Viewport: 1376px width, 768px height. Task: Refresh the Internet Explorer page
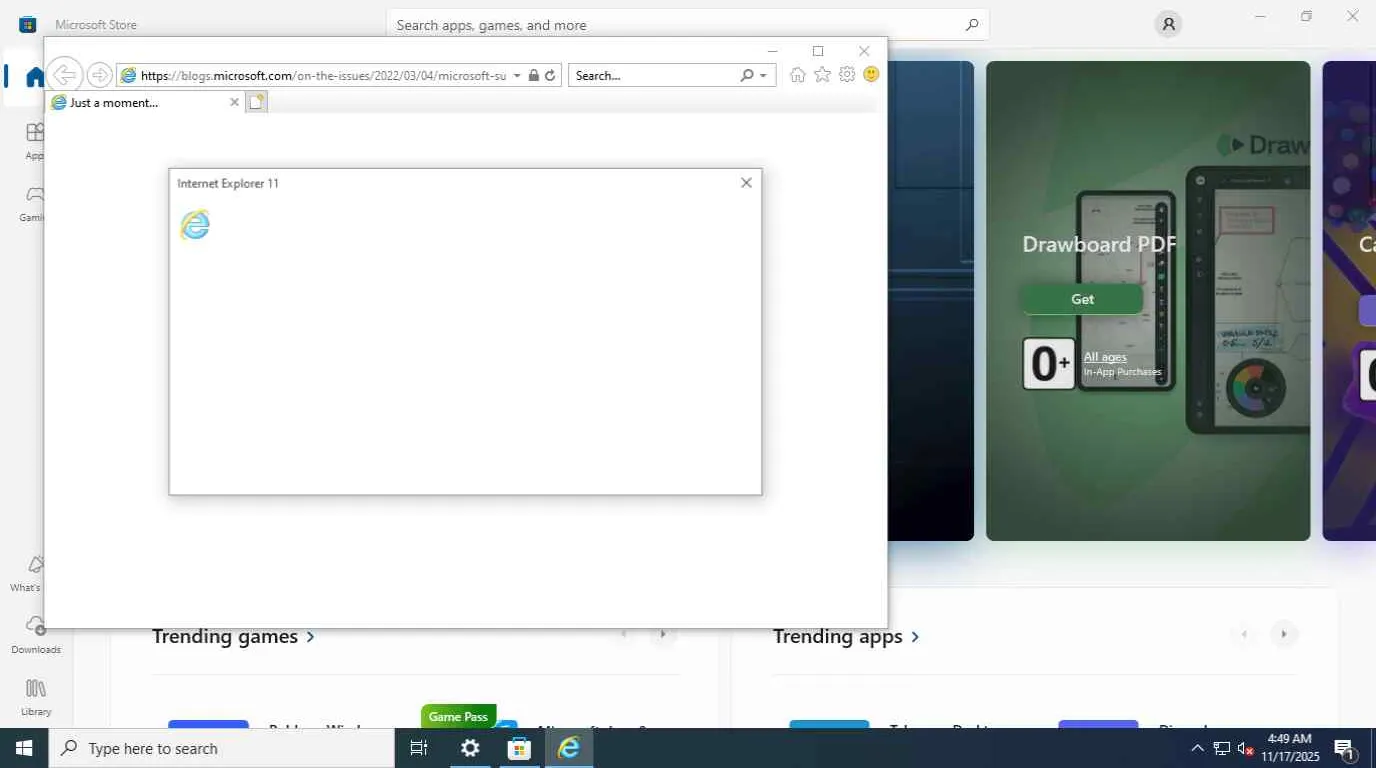(x=550, y=75)
